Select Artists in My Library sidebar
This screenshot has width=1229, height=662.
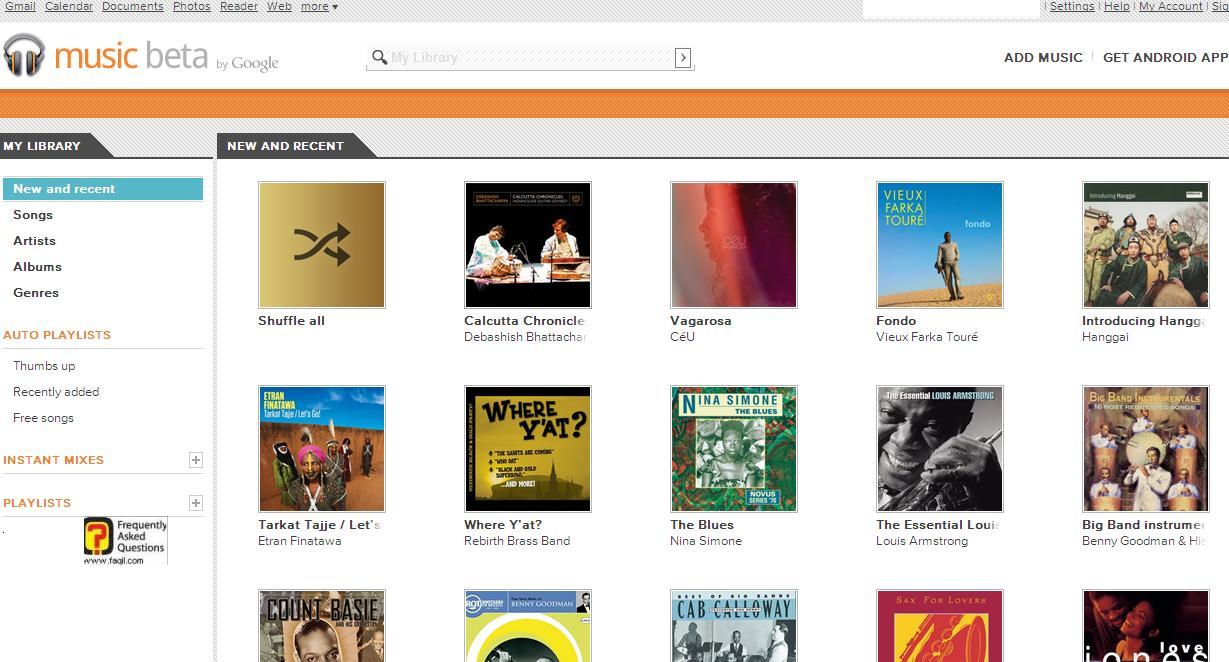coord(34,241)
